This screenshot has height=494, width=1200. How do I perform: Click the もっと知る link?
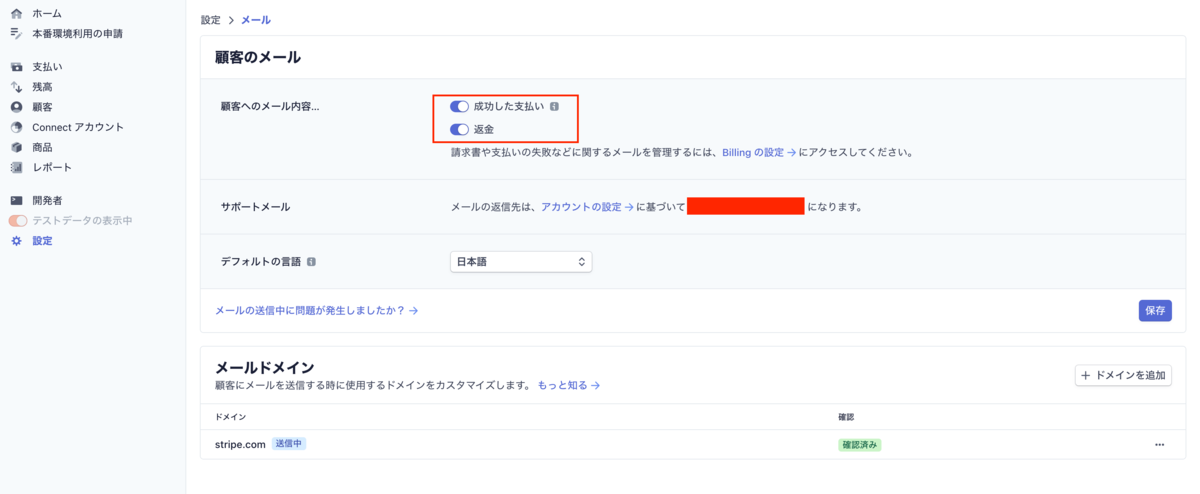[569, 385]
